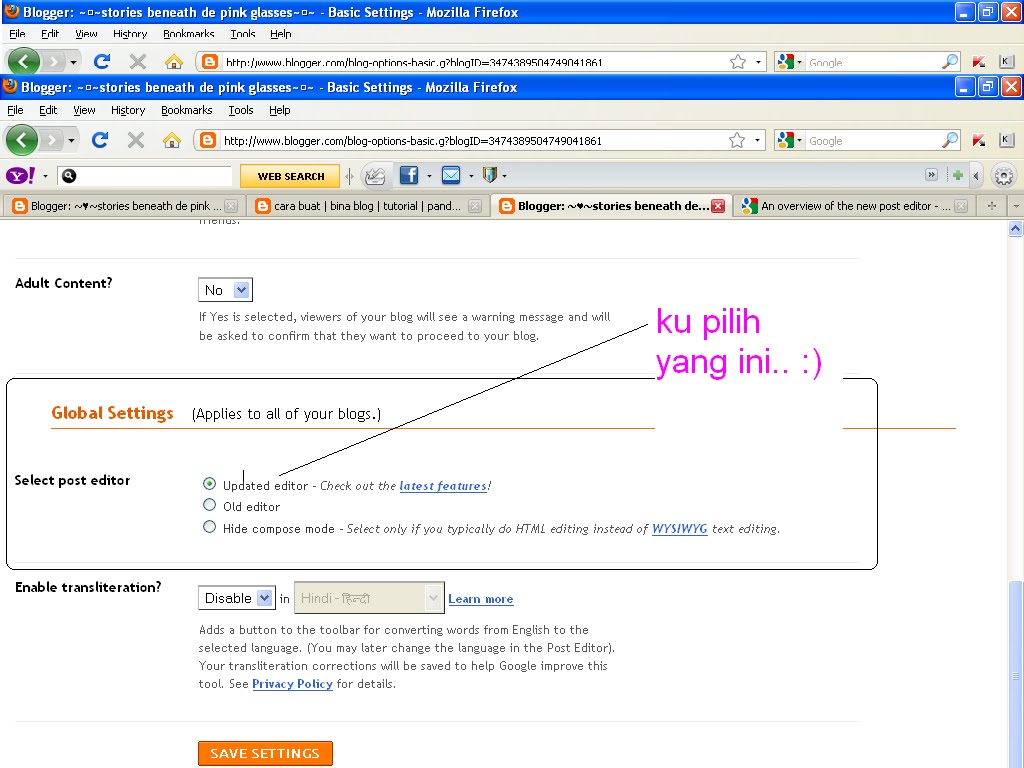Screen dimensions: 1024x768
Task: Click the vertical scrollbar thumb
Action: [x=1015, y=673]
